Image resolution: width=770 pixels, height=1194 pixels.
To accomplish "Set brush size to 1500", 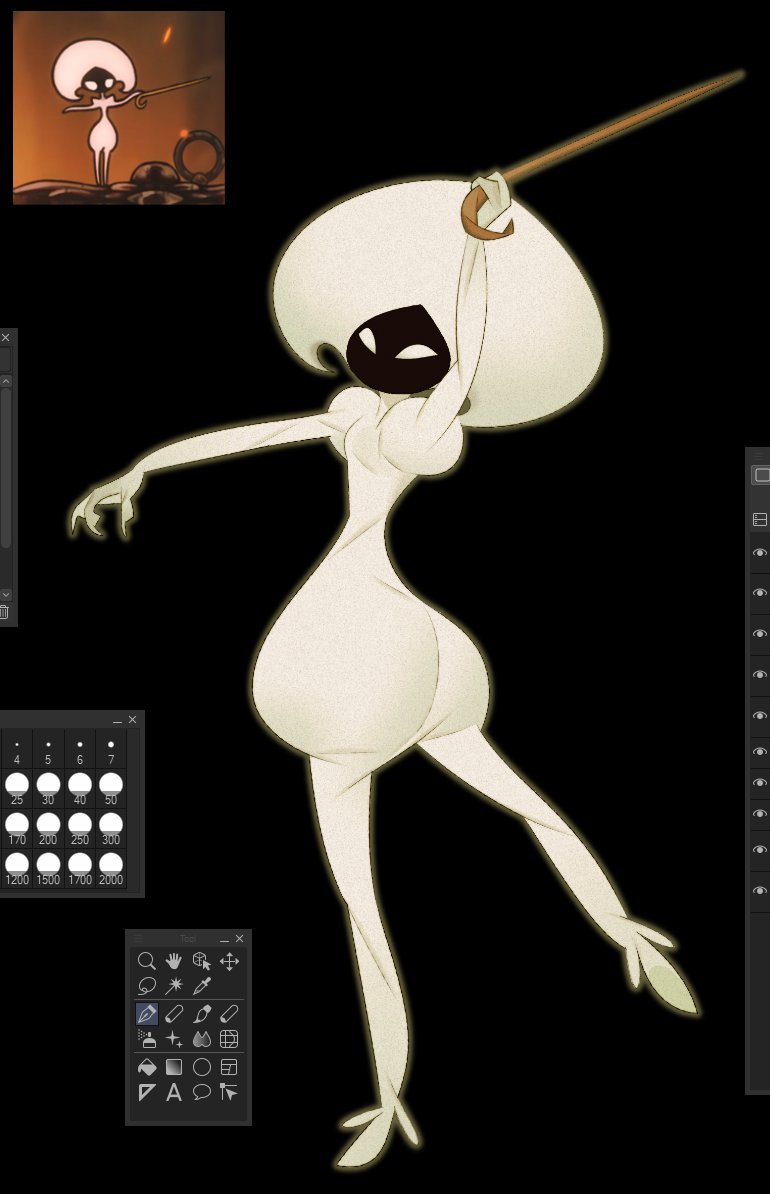I will [48, 868].
